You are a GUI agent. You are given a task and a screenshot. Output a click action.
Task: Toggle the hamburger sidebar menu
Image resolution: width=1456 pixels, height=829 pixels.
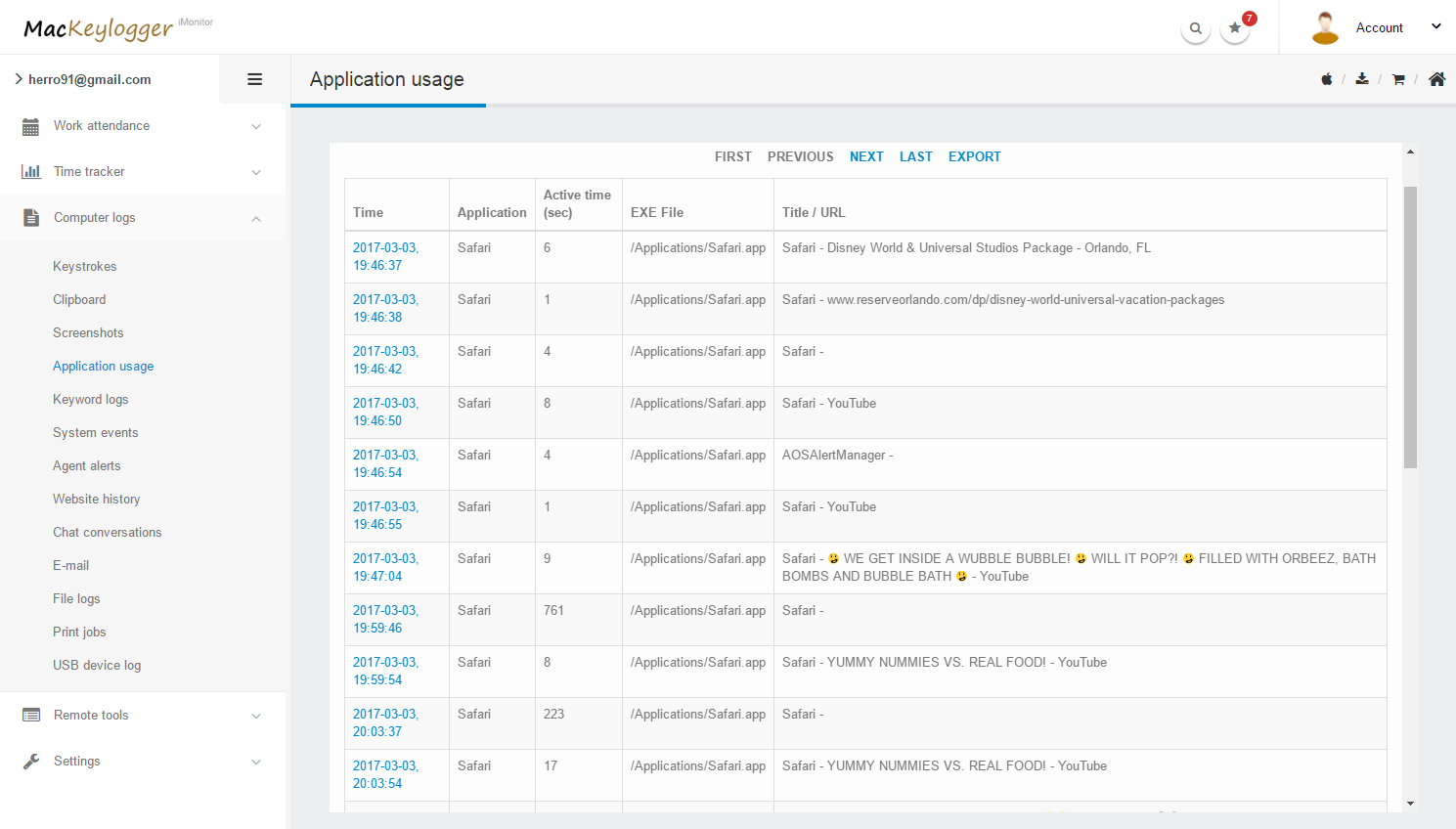(x=254, y=79)
